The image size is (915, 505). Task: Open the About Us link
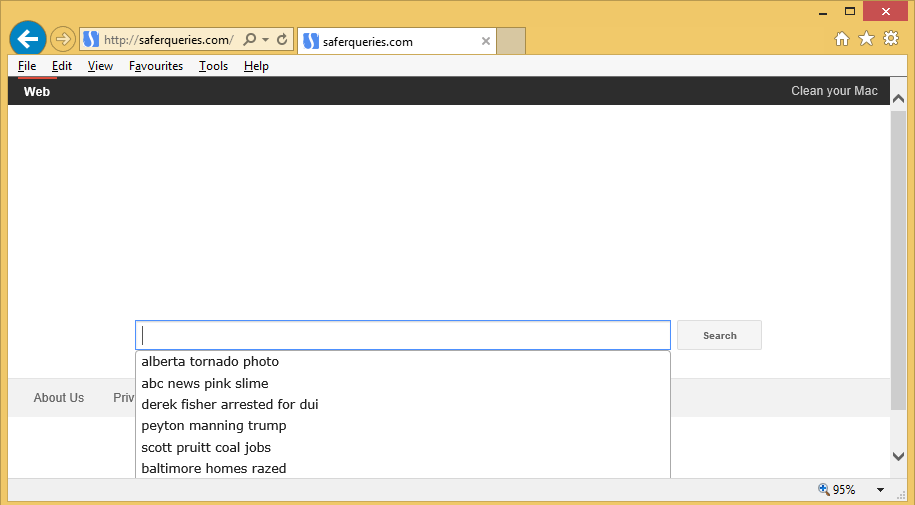(x=59, y=398)
